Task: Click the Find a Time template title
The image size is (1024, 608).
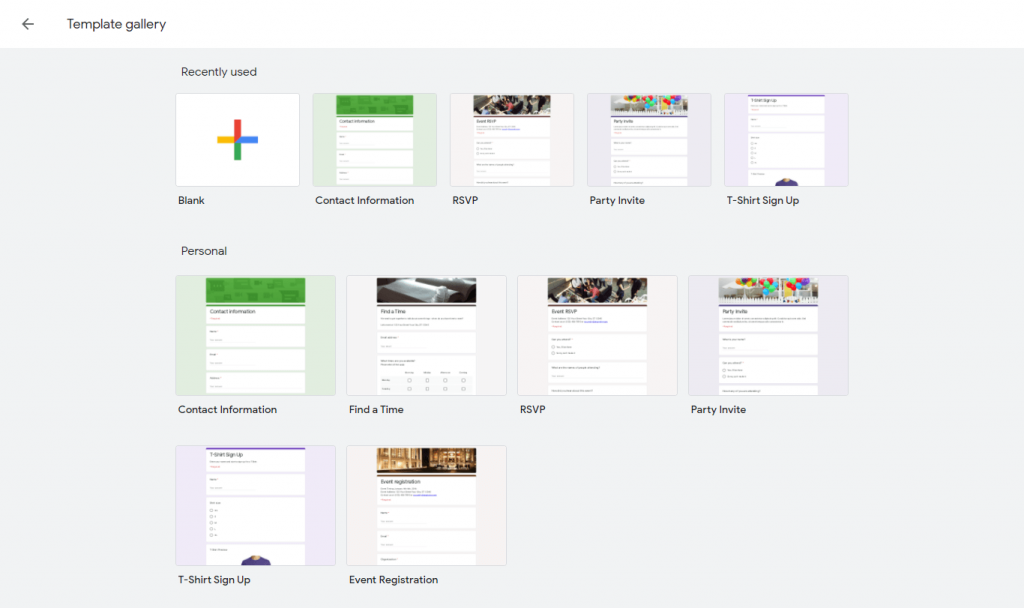Action: click(376, 409)
